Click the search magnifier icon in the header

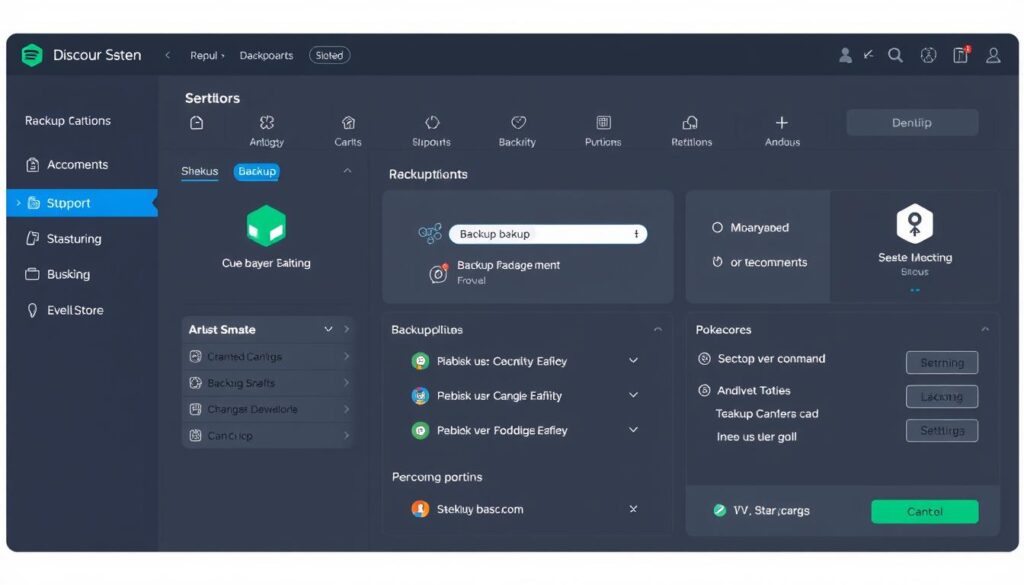pos(895,56)
